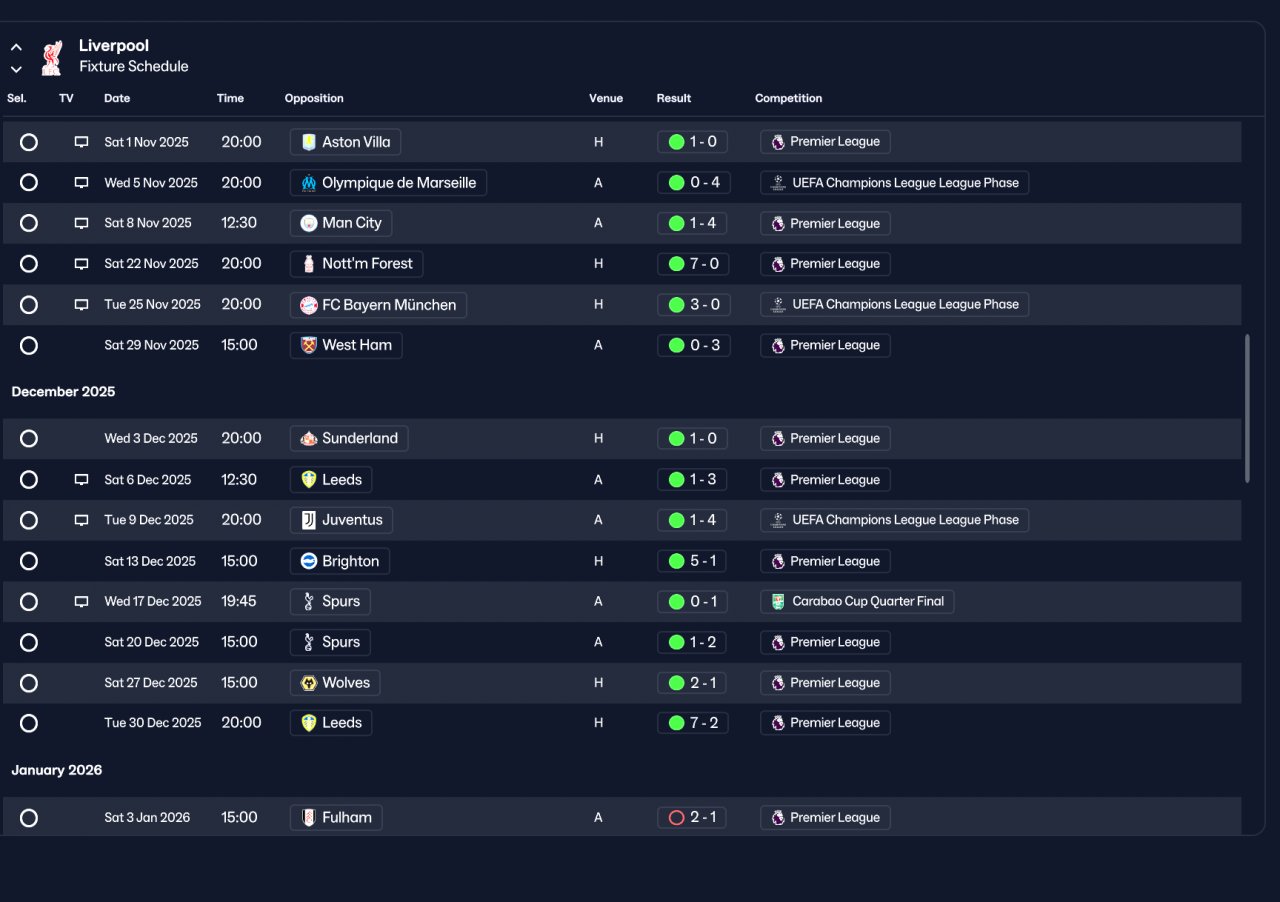Click the Juventus club badge
The height and width of the screenshot is (902, 1280).
point(309,520)
